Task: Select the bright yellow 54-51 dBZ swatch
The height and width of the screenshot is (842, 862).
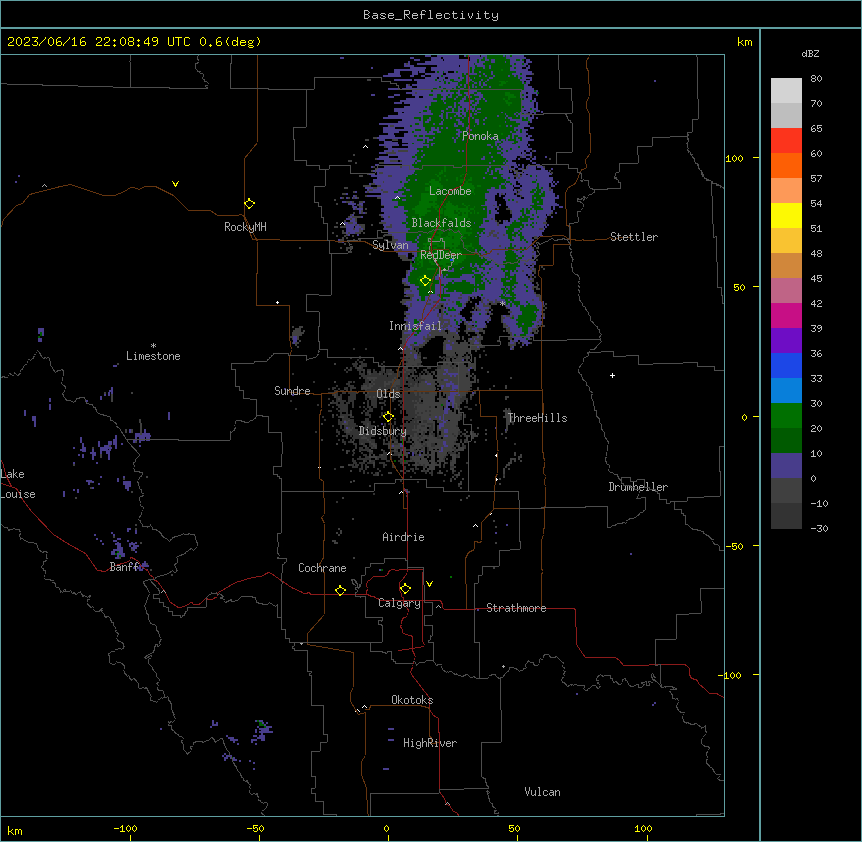Action: (x=786, y=215)
